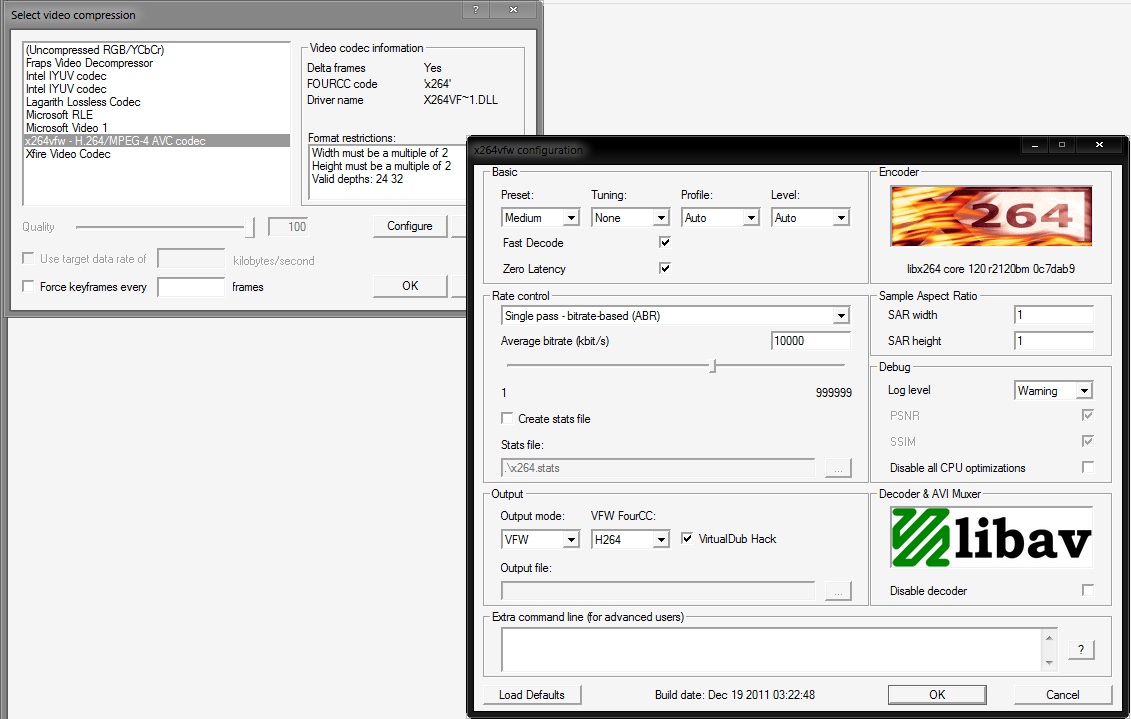Viewport: 1131px width, 719px height.
Task: Open the Output mode dropdown
Action: coord(540,539)
